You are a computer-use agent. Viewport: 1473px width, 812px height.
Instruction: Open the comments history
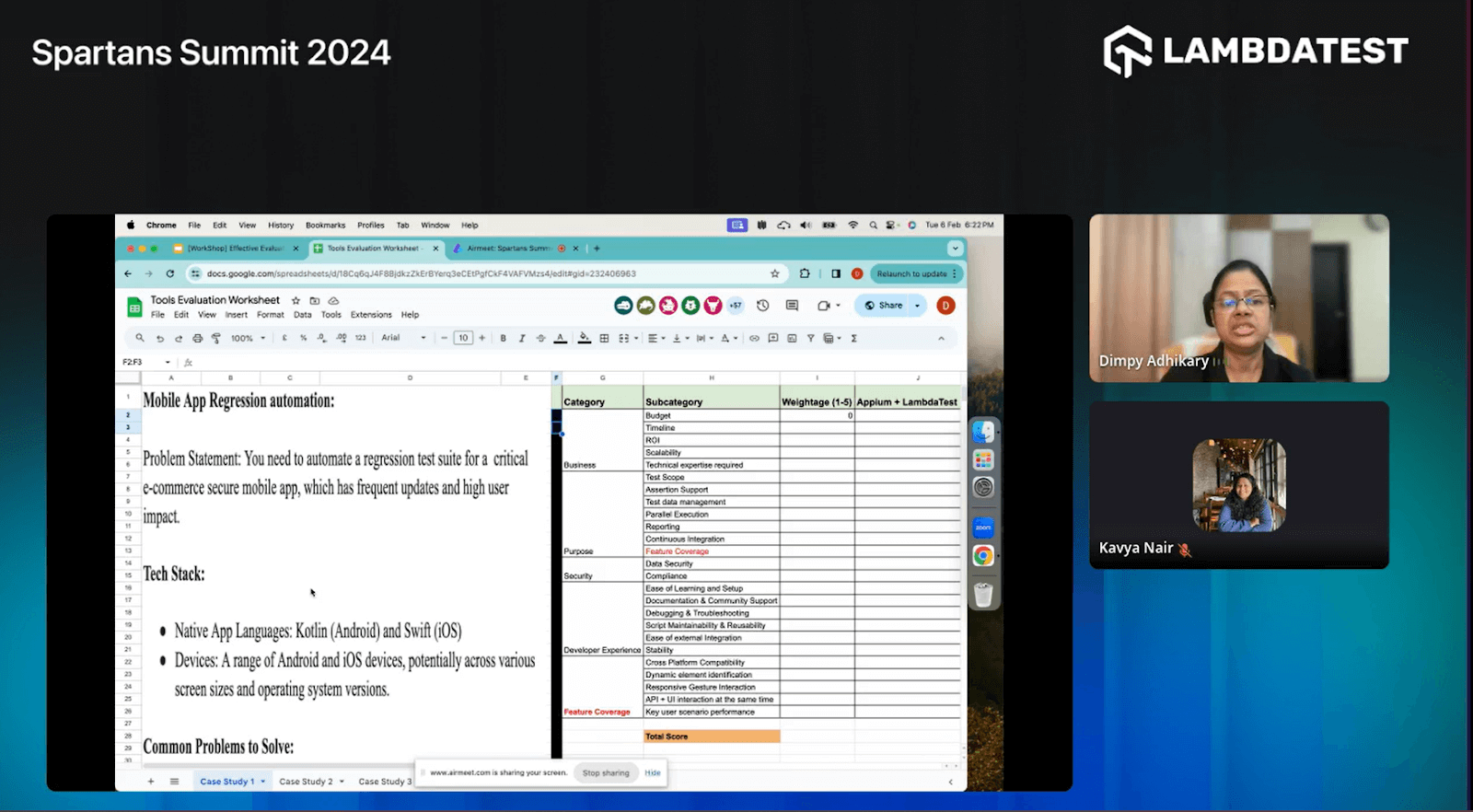coord(792,306)
